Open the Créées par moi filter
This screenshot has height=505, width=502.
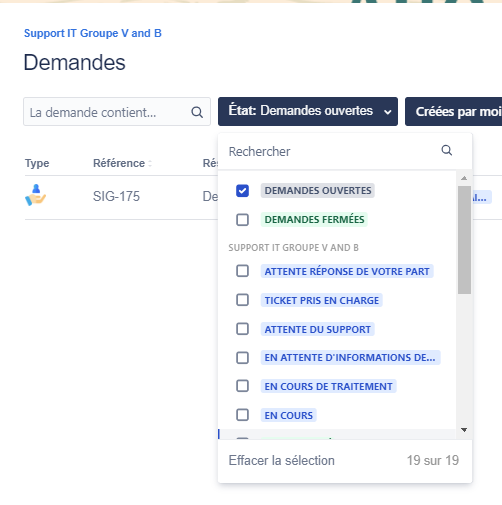(453, 111)
